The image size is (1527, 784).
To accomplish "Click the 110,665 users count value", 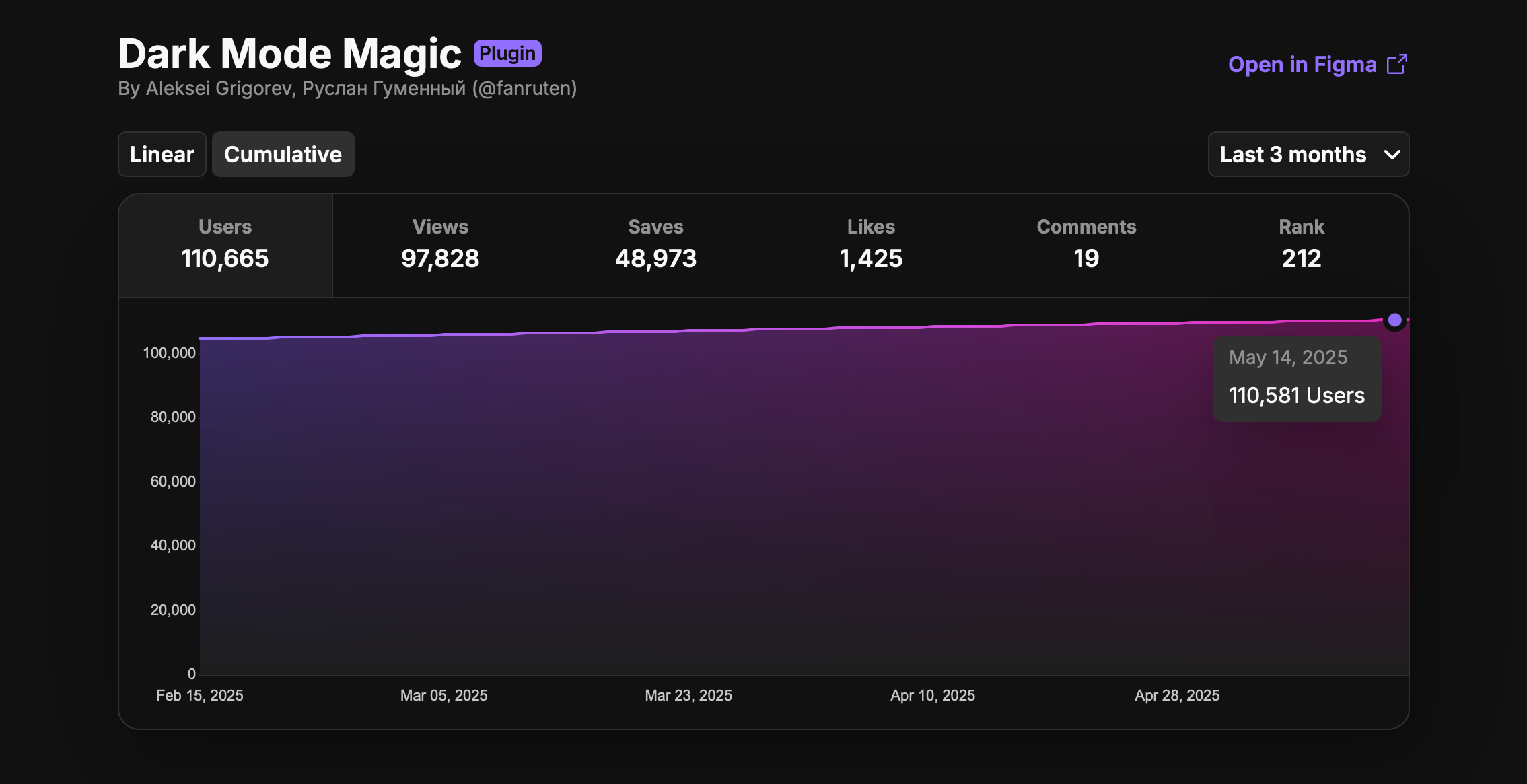I will pyautogui.click(x=225, y=258).
